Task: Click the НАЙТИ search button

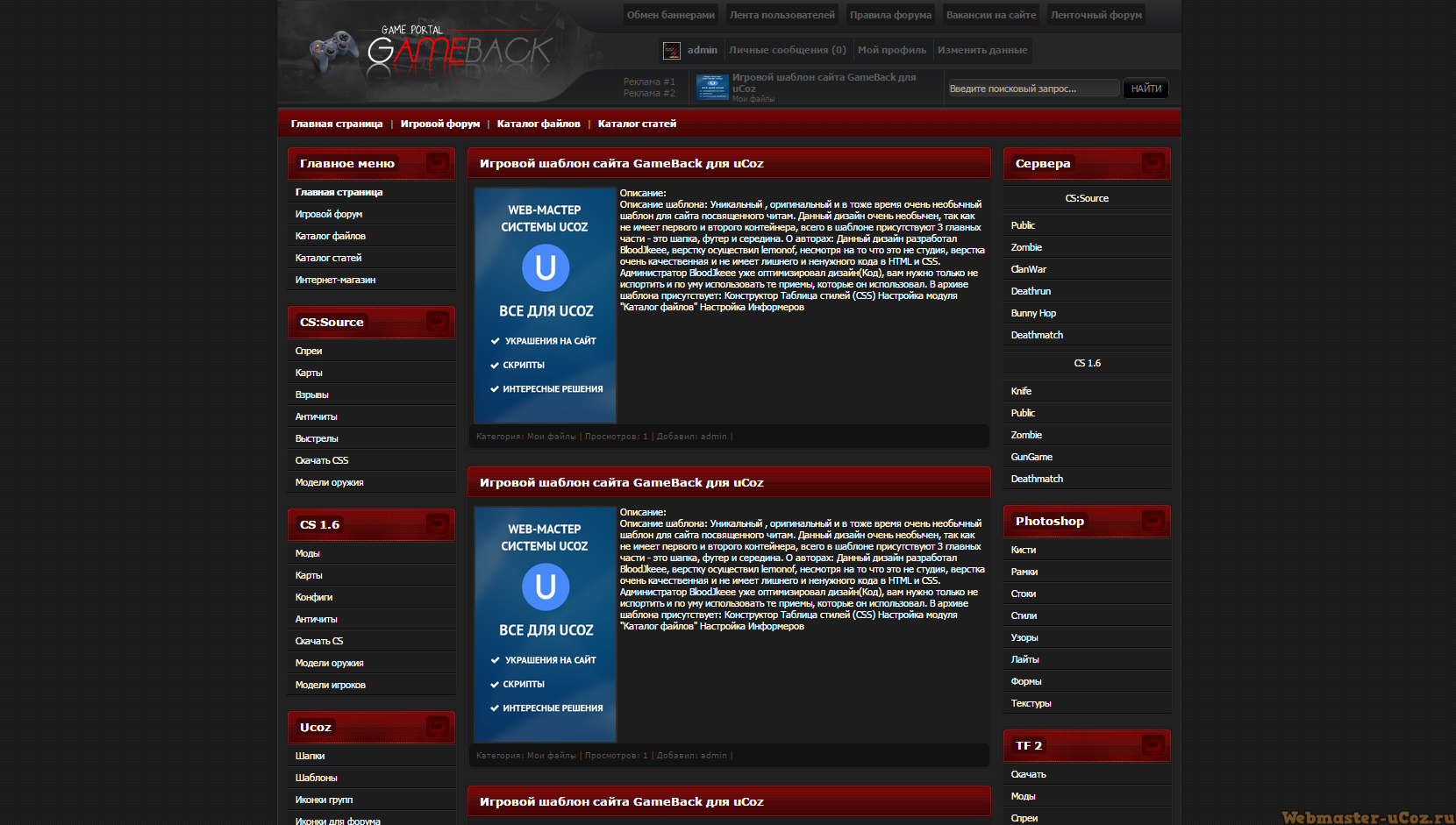Action: pos(1146,89)
